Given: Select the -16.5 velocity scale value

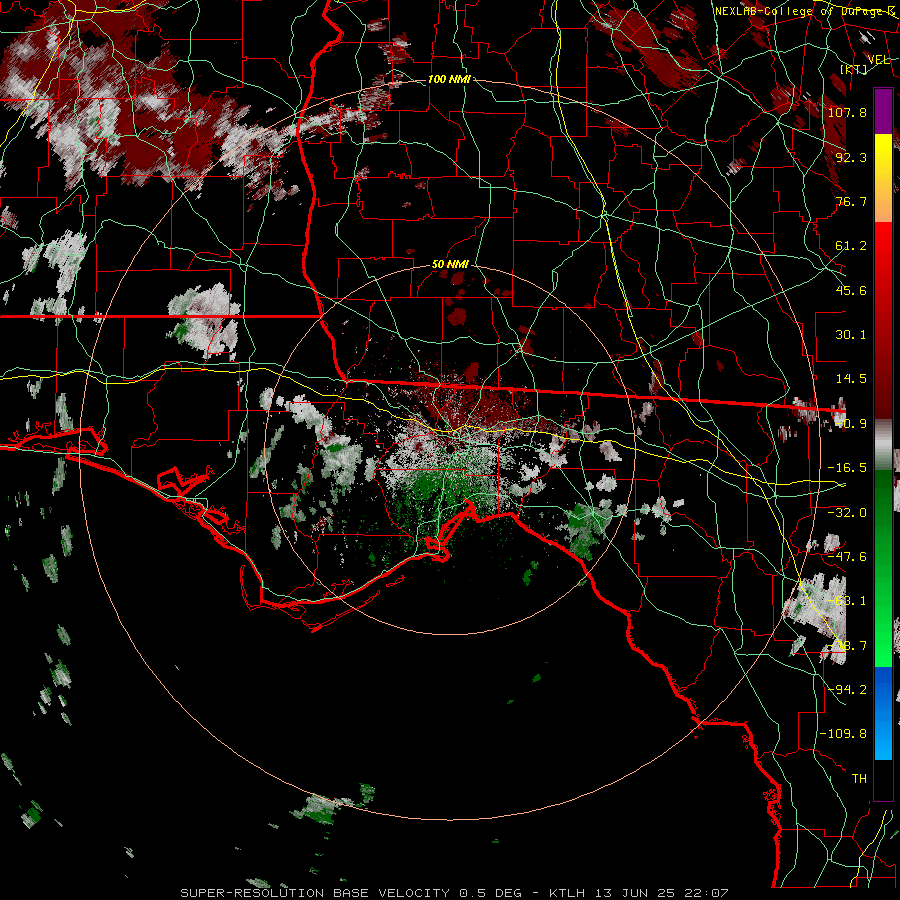Looking at the screenshot, I should [847, 468].
